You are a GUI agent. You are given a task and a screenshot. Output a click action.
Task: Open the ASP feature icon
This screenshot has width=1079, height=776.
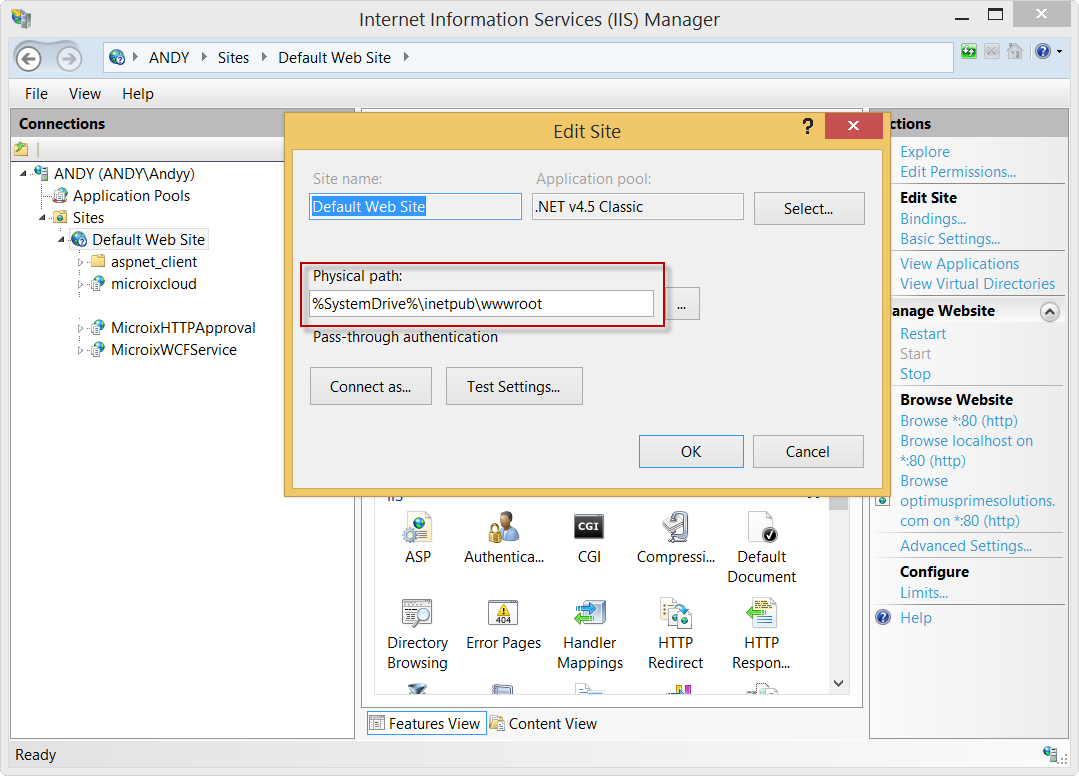pos(417,527)
